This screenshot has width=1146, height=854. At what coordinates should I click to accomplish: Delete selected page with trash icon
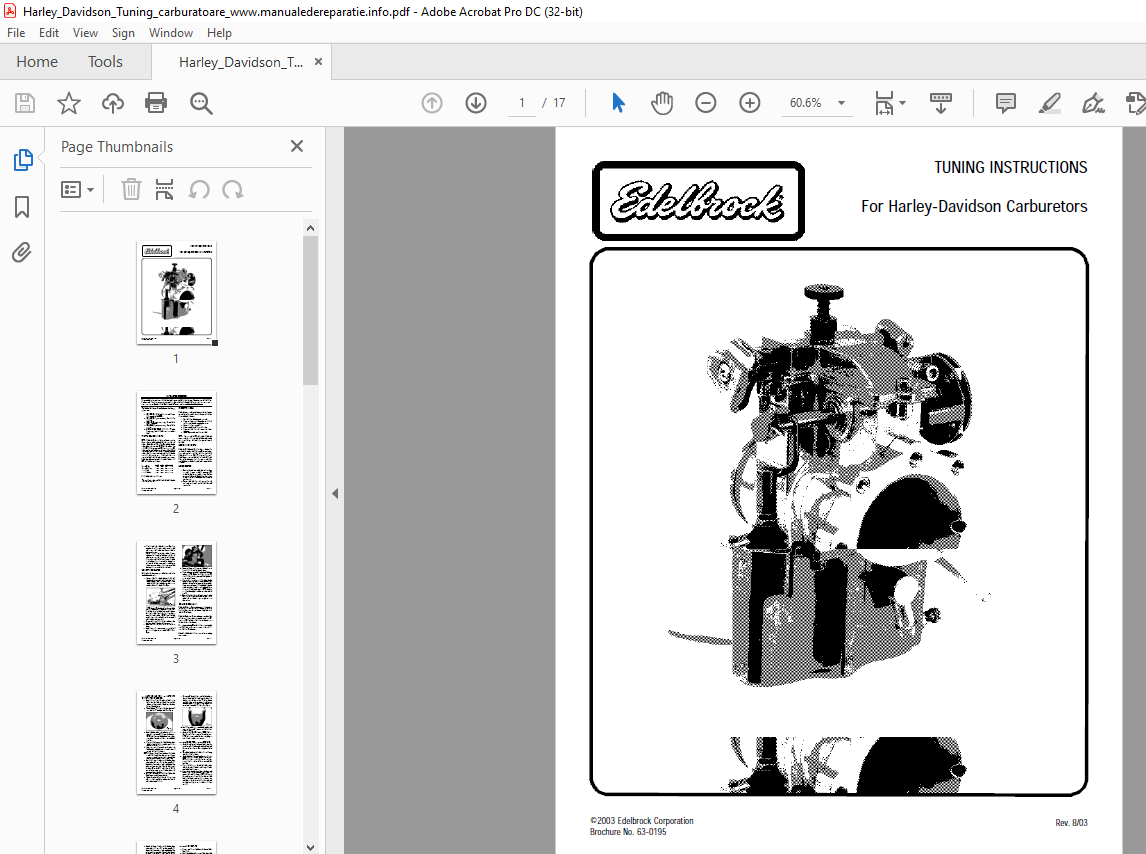(131, 190)
